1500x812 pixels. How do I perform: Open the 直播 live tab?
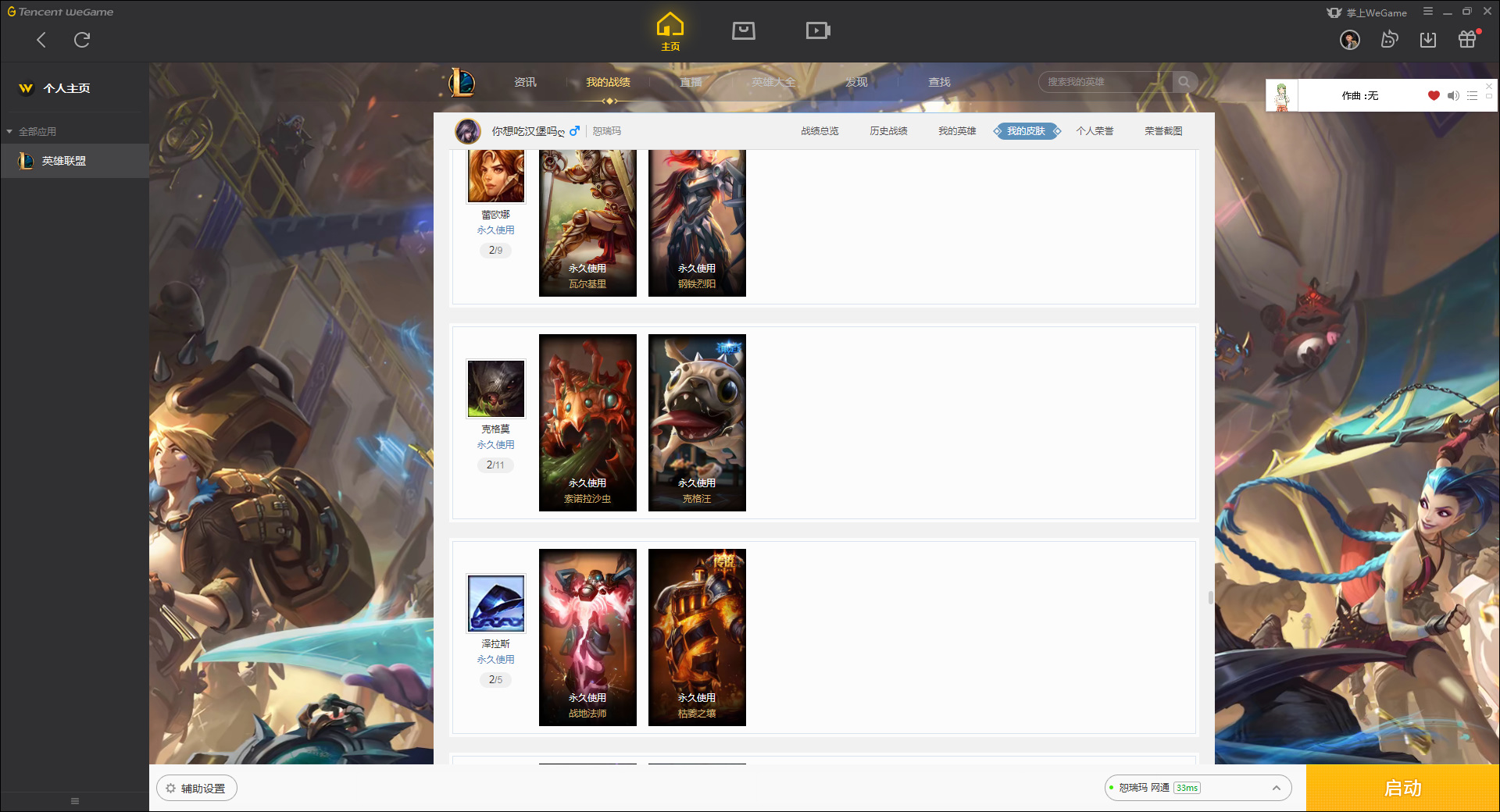click(x=691, y=82)
